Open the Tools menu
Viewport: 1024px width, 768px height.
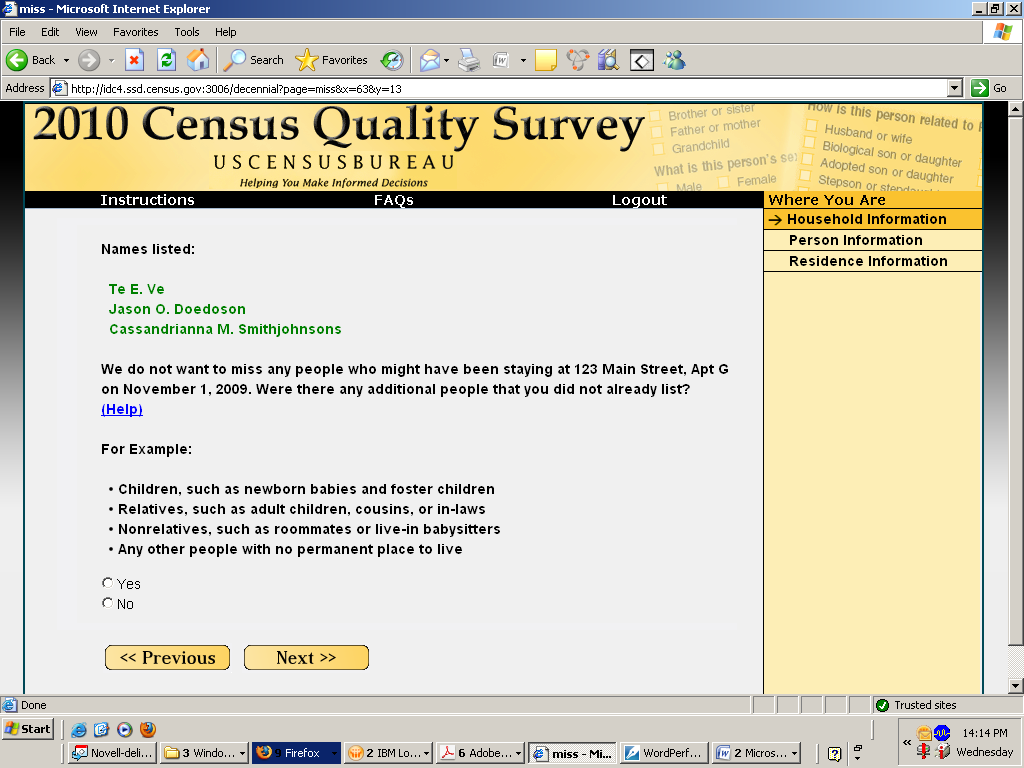point(186,32)
